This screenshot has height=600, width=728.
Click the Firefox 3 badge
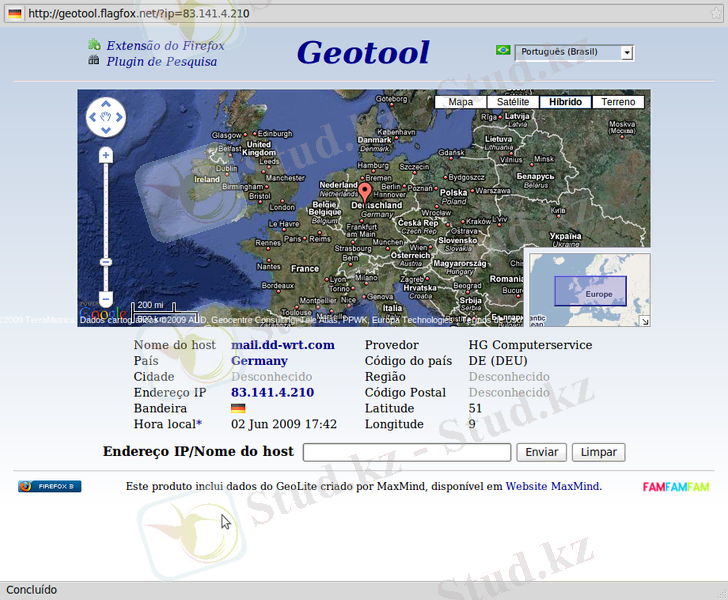[50, 486]
